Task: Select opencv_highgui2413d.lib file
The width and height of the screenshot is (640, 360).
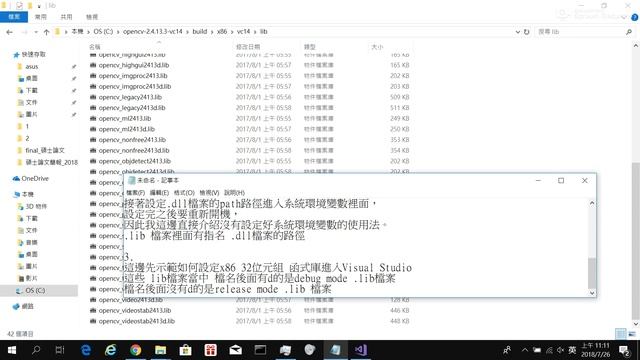Action: pos(133,65)
